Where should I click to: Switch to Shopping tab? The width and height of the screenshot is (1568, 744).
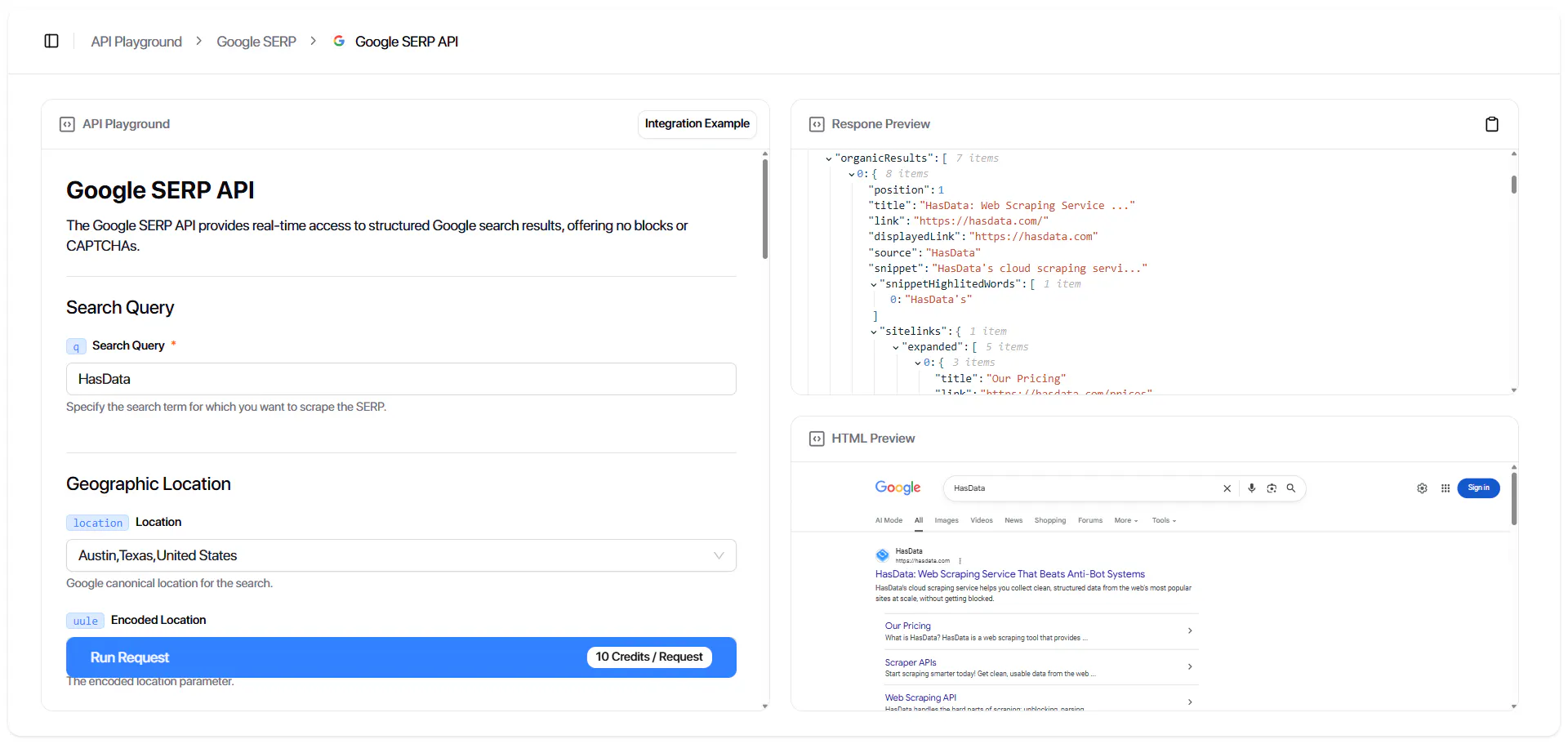(x=1050, y=520)
